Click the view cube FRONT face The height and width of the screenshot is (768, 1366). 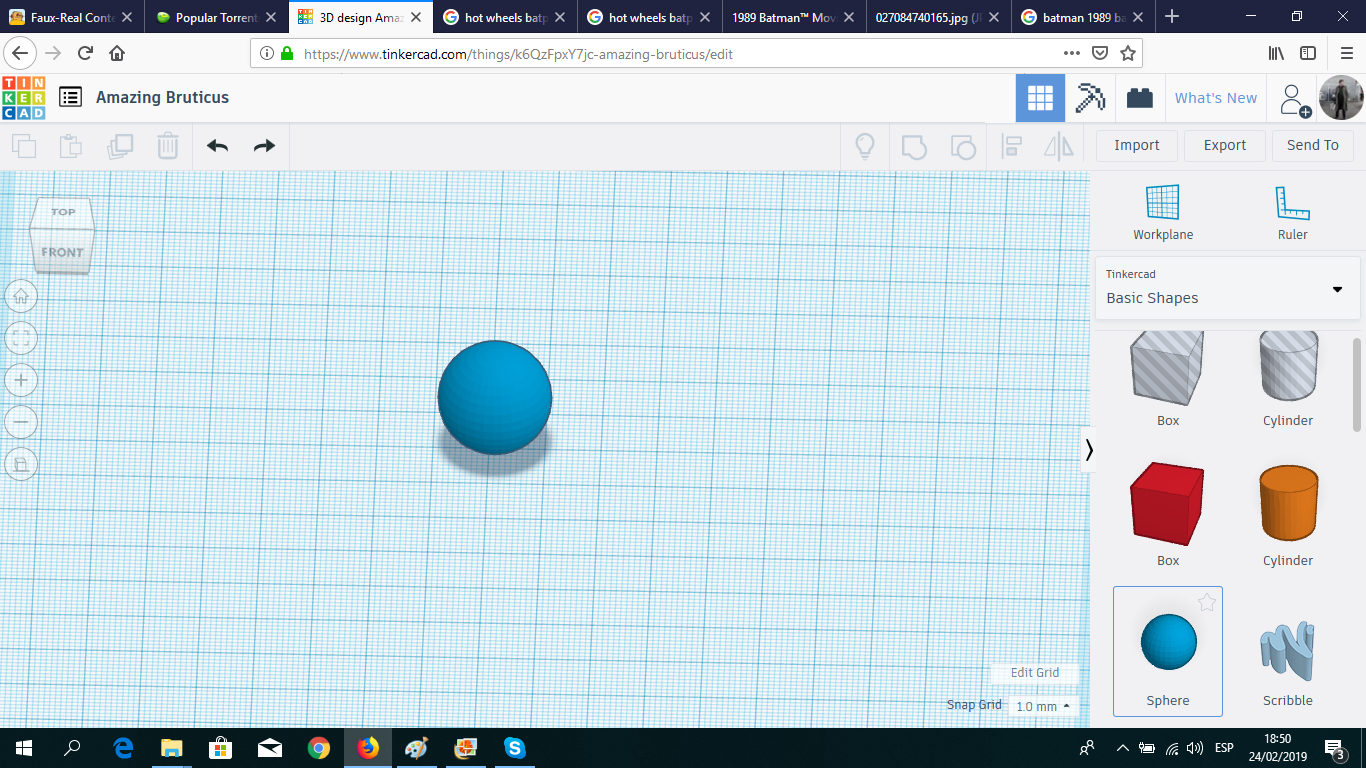(x=63, y=252)
